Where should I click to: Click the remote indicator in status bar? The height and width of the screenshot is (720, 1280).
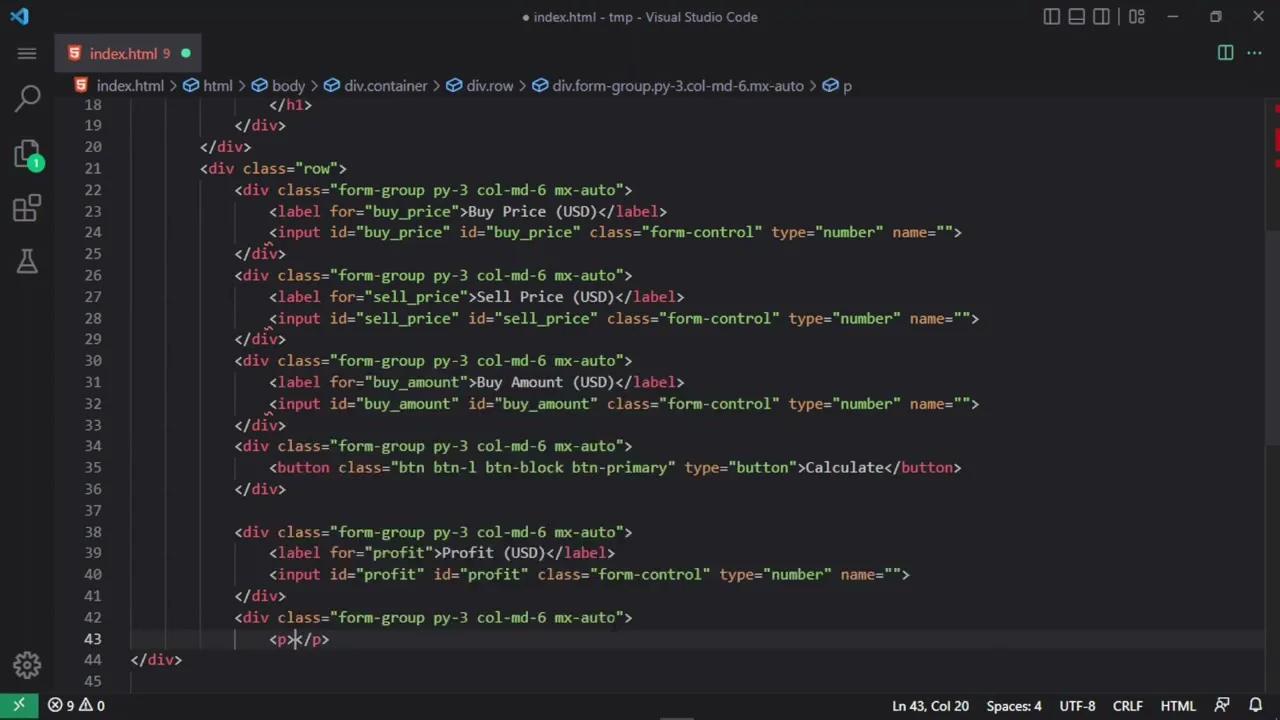pyautogui.click(x=18, y=705)
